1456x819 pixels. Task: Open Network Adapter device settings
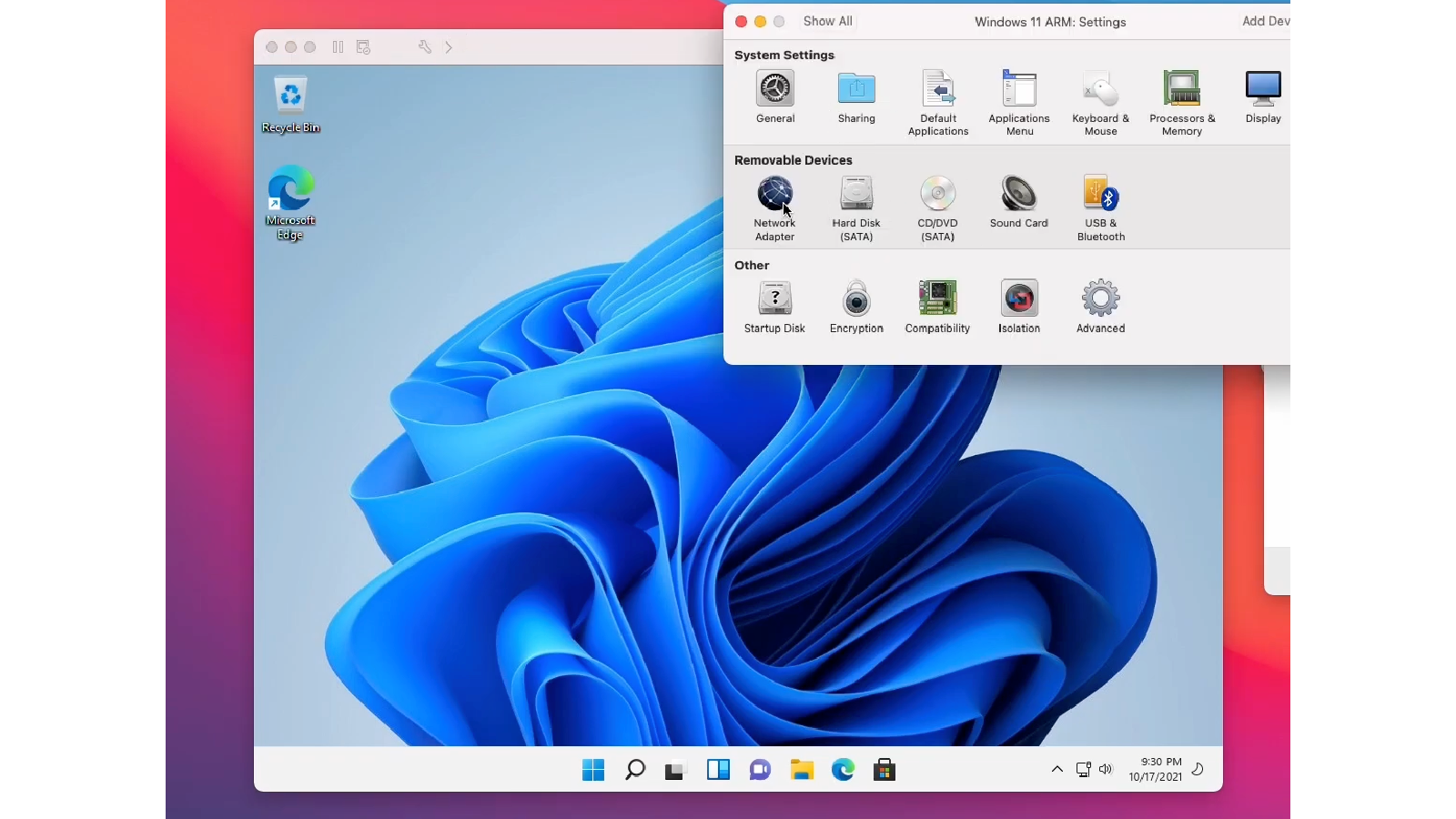tap(774, 208)
